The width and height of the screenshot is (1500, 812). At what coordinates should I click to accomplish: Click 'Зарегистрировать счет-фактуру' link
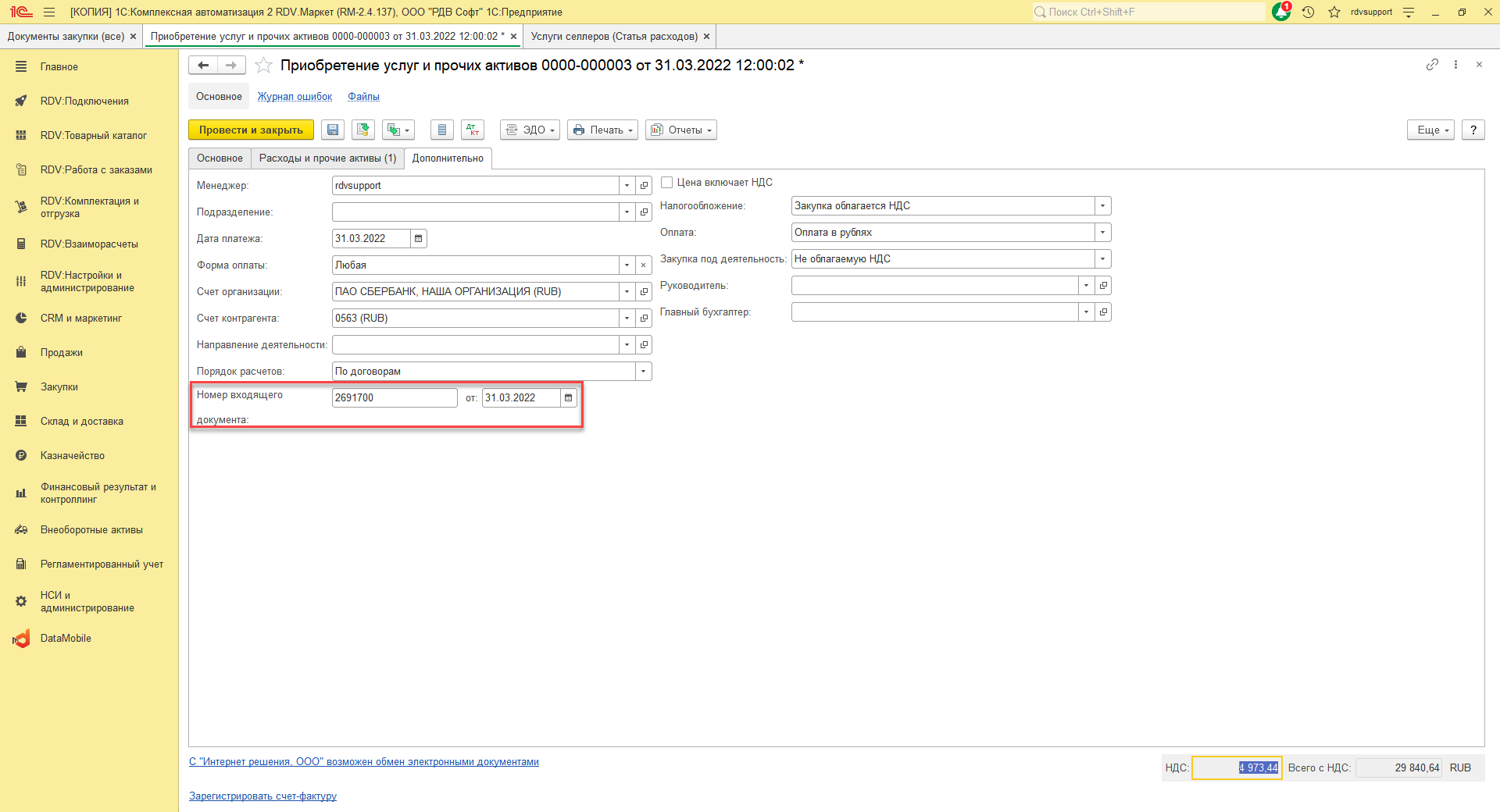[262, 796]
